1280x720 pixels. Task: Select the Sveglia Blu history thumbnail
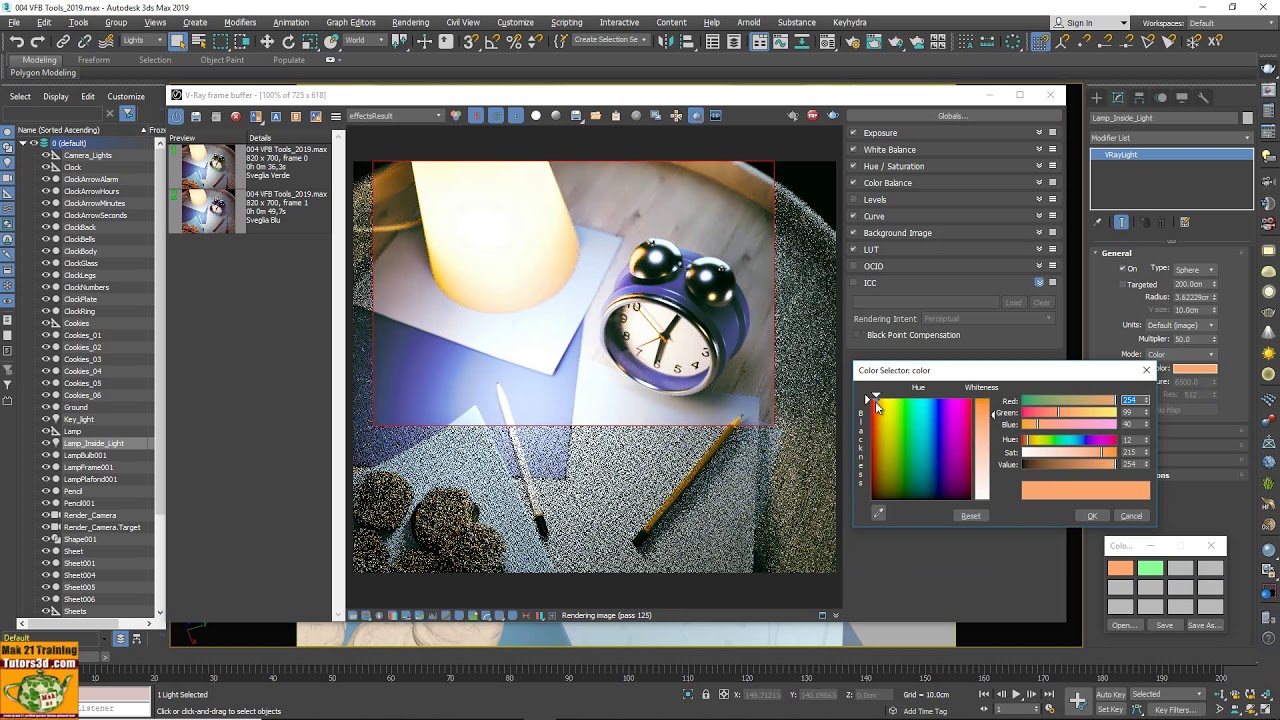(x=208, y=210)
